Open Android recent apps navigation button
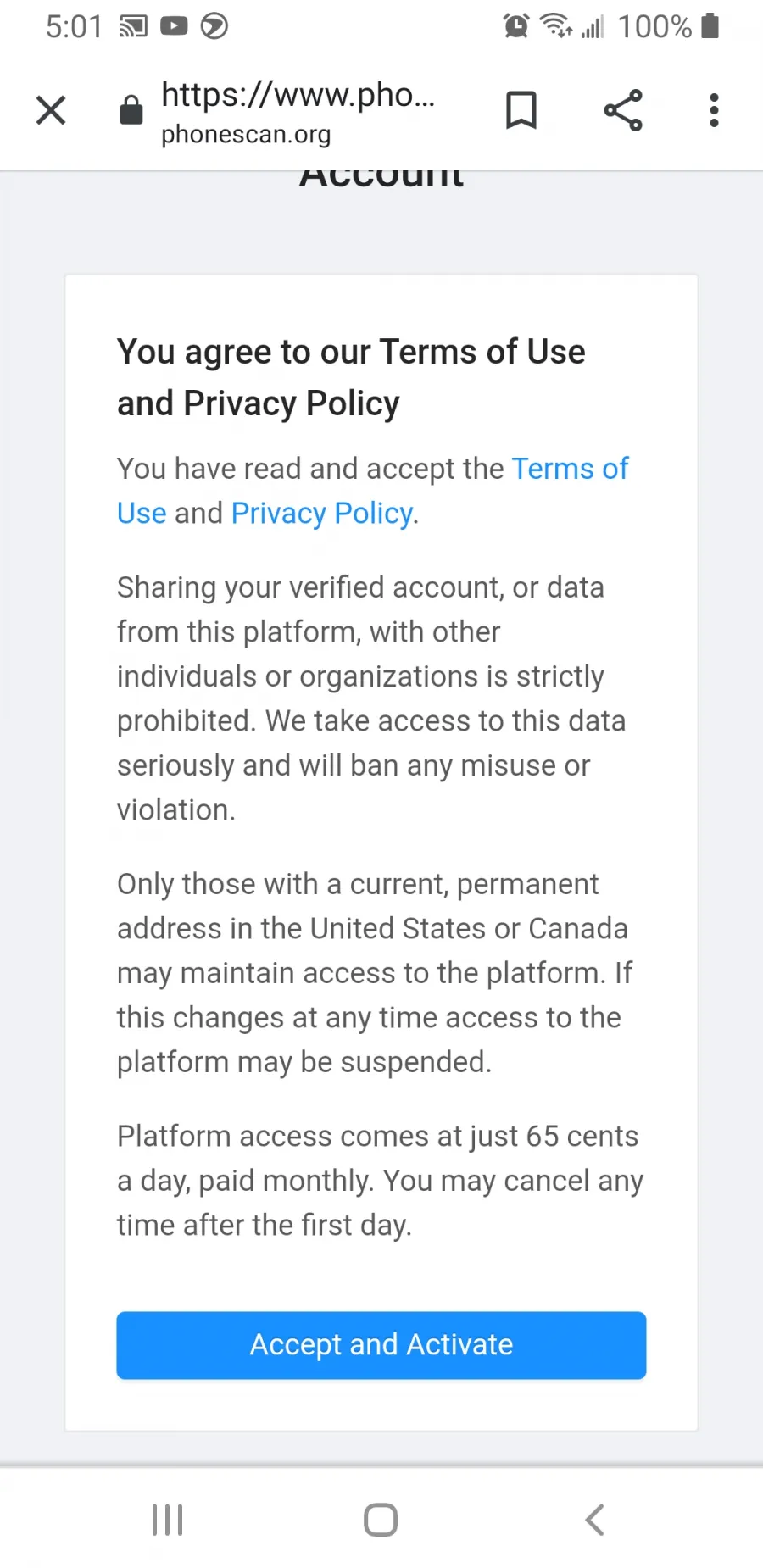This screenshot has height=1568, width=763. (168, 1520)
